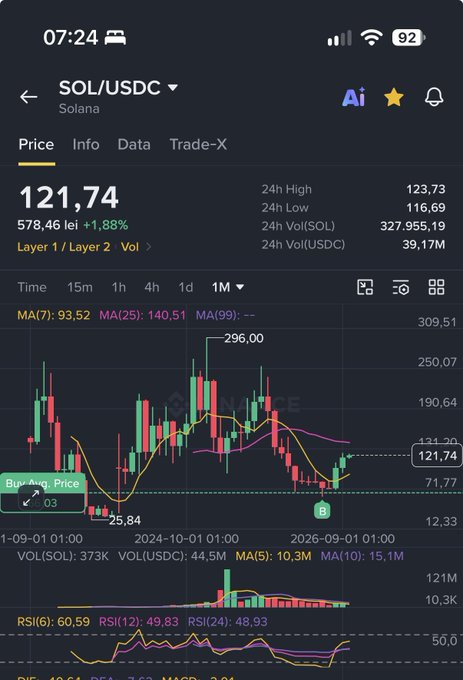The height and width of the screenshot is (680, 463).
Task: Open the Layer 1 / Layer 2 link
Action: click(x=64, y=247)
